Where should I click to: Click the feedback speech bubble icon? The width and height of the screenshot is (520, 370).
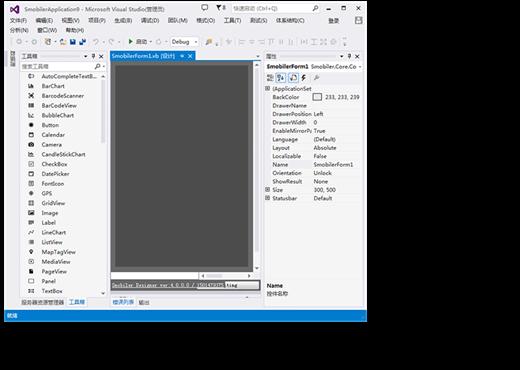pyautogui.click(x=204, y=8)
